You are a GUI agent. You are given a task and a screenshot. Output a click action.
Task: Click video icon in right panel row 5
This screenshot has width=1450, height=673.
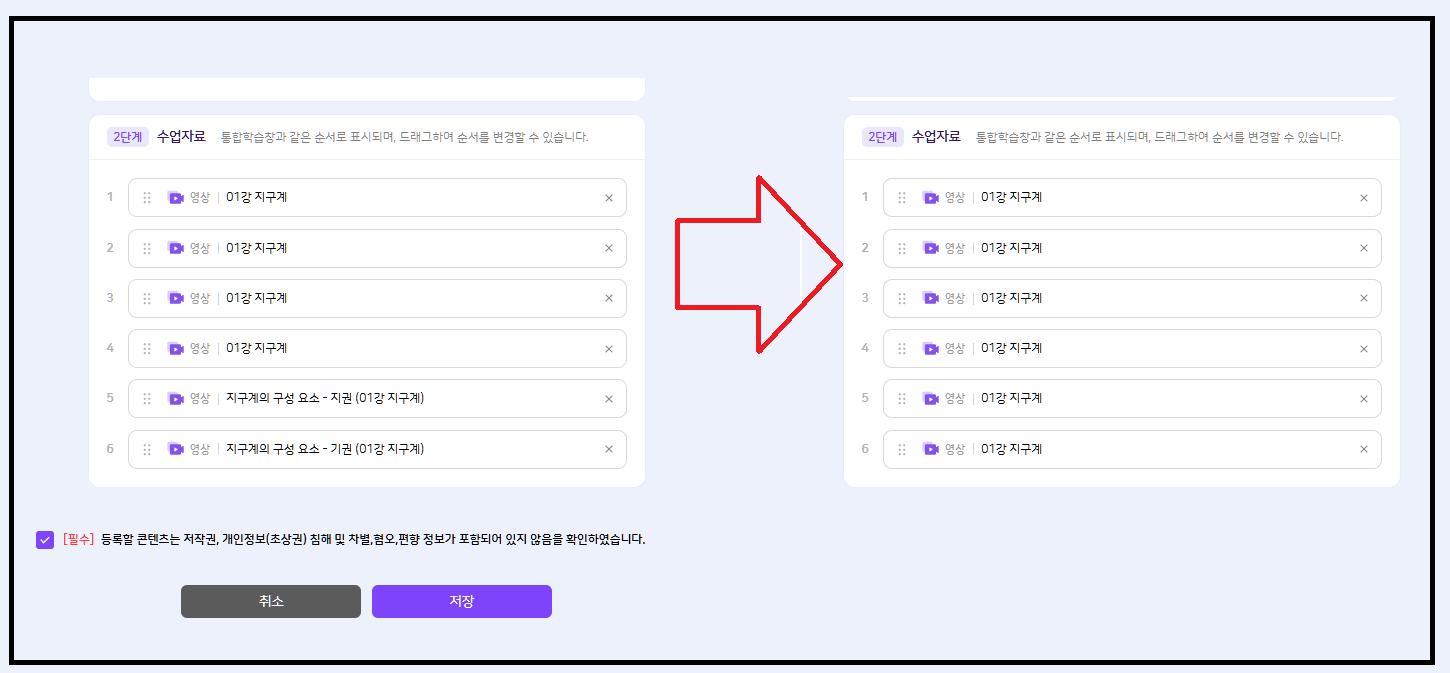(x=931, y=399)
